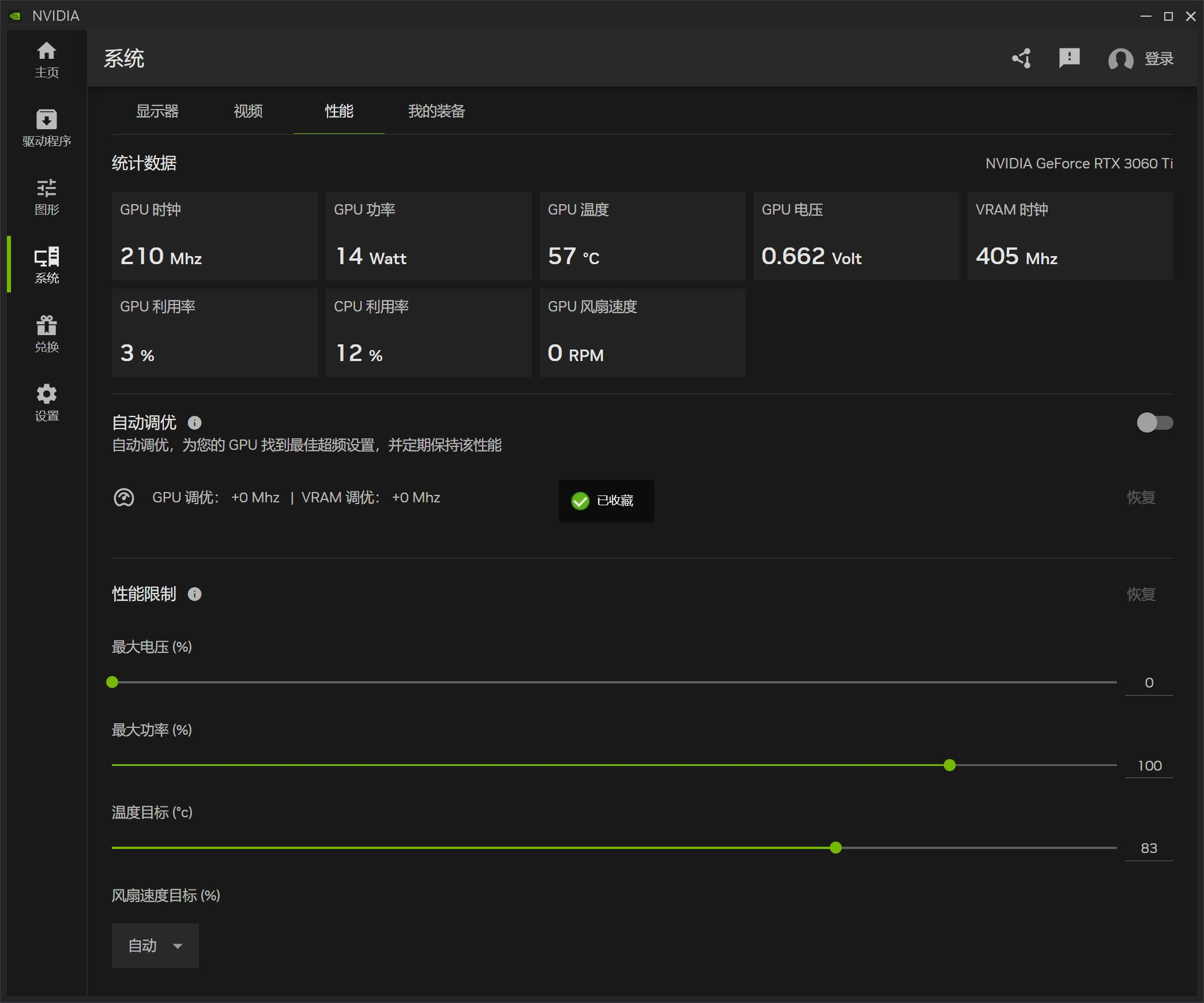Viewport: 1204px width, 1003px height.
Task: Open the feedback icon near the top right
Action: coord(1069,58)
